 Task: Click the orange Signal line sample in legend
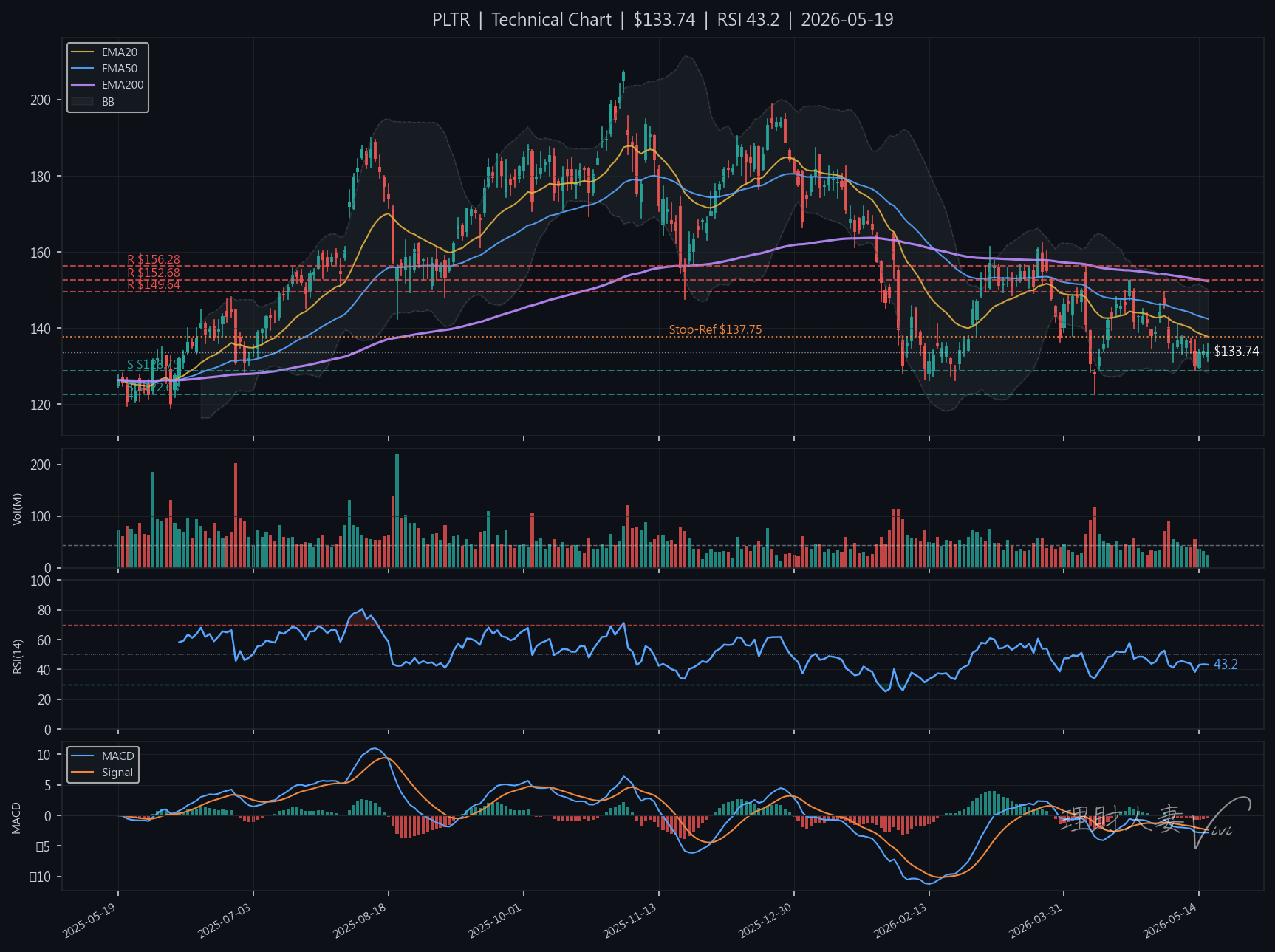82,773
